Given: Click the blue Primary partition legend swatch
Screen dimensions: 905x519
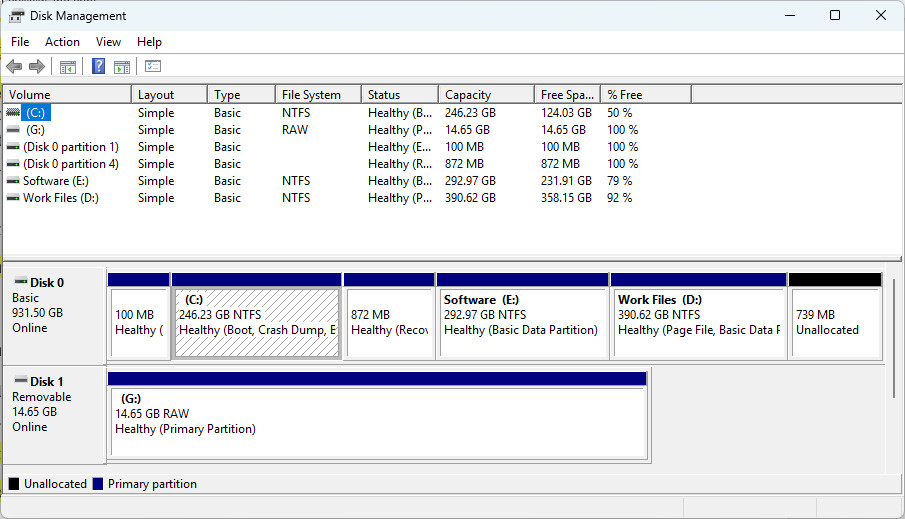Looking at the screenshot, I should pos(98,484).
